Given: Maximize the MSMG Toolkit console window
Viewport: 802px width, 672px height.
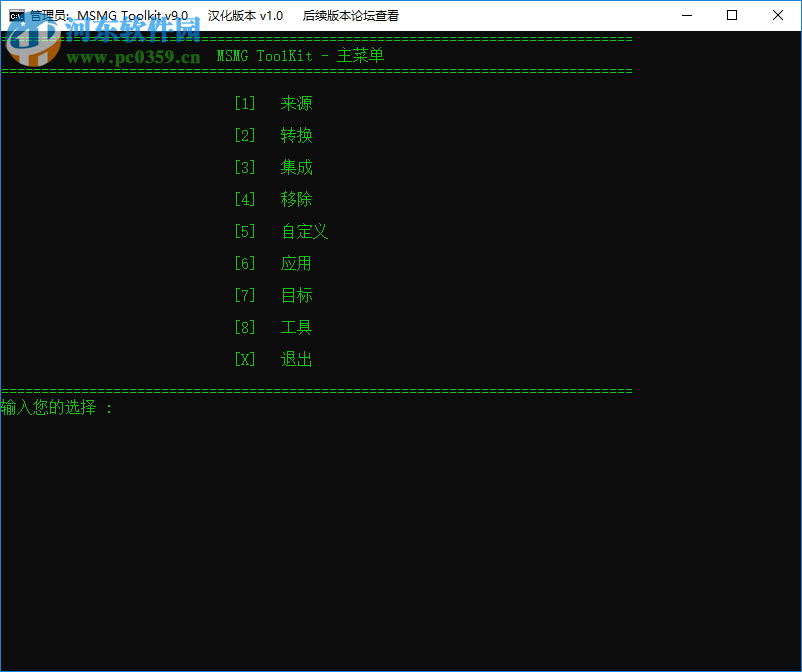Looking at the screenshot, I should click(731, 15).
